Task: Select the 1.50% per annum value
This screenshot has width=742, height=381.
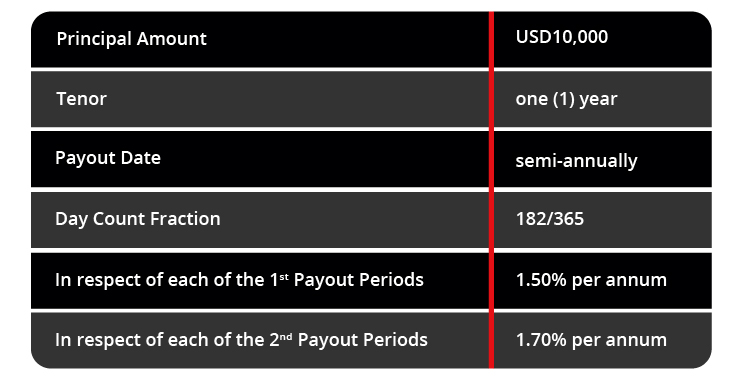Action: (591, 280)
